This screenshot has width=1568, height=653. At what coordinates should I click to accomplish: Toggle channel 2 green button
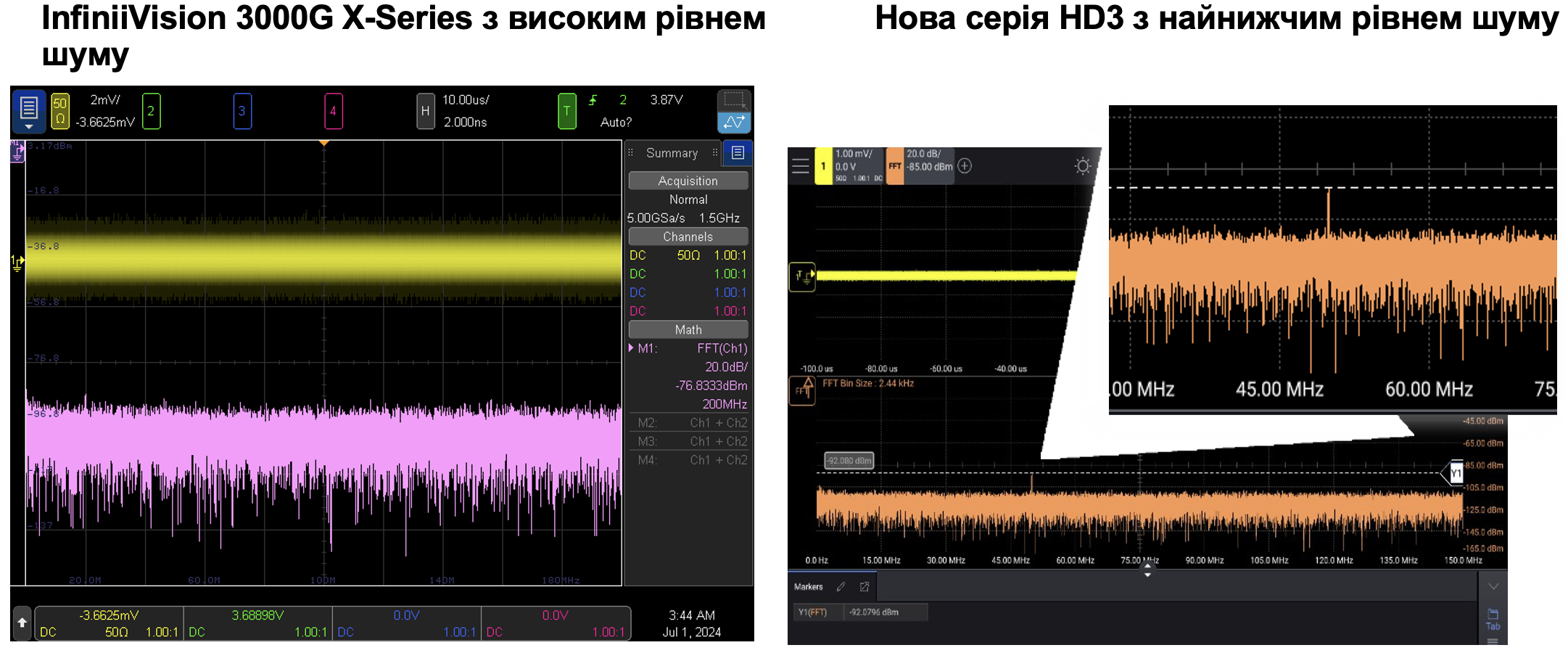point(151,111)
